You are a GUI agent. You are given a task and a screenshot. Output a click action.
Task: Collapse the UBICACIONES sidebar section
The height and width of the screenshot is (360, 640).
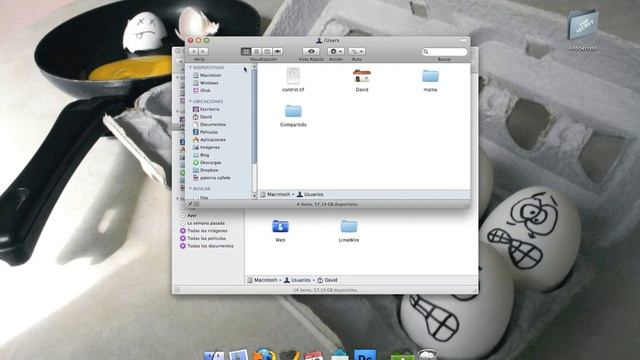point(190,101)
